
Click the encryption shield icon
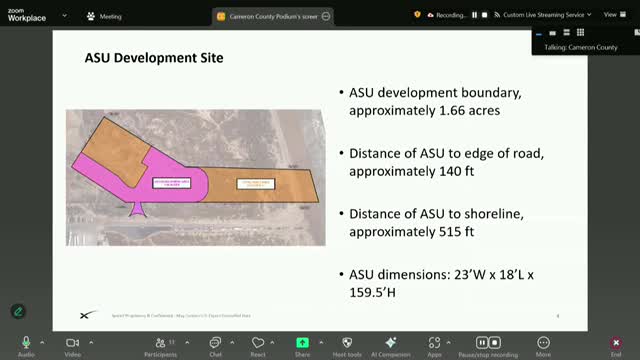pos(417,15)
